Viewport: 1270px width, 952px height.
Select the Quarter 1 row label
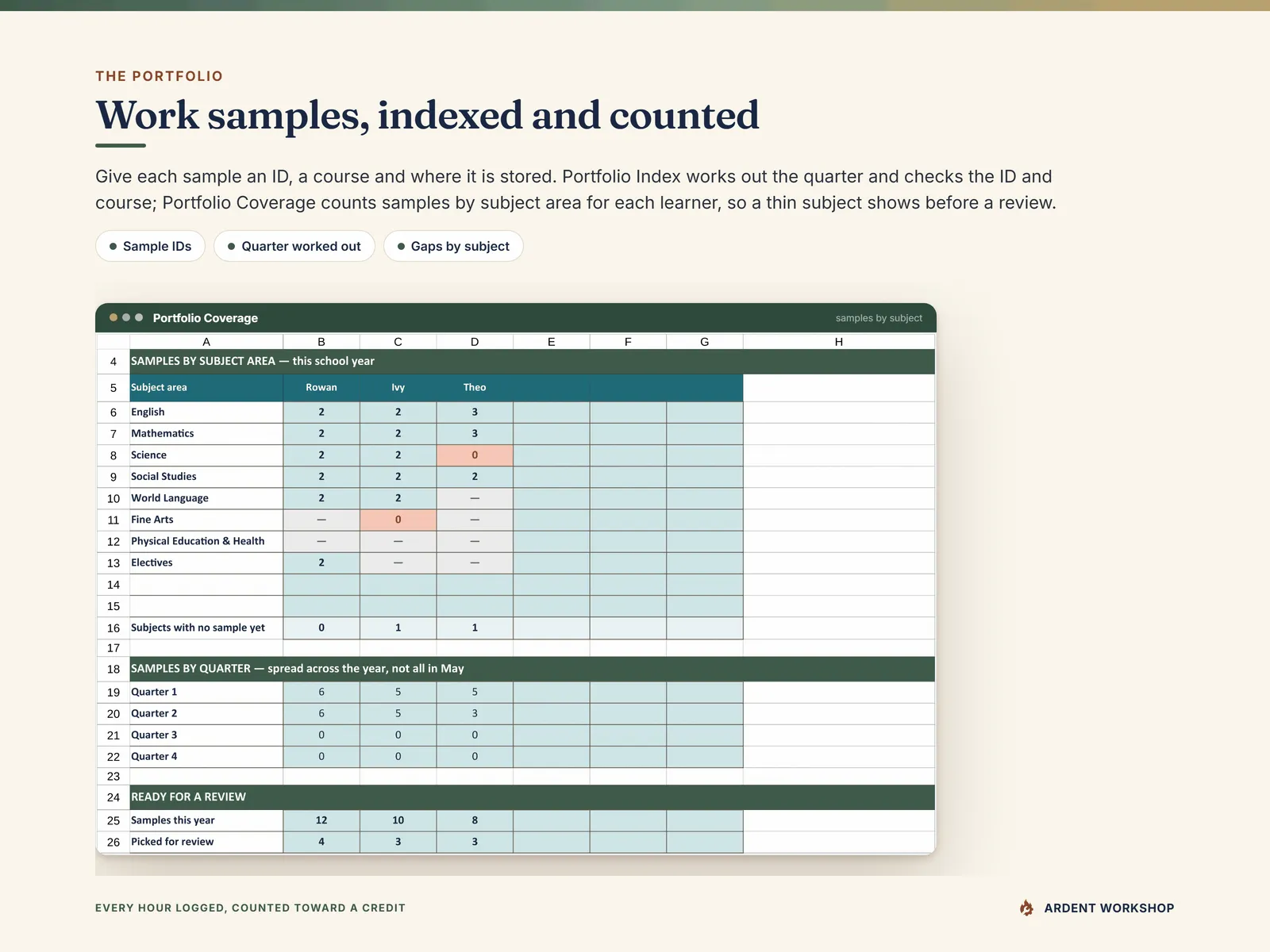[x=206, y=693]
